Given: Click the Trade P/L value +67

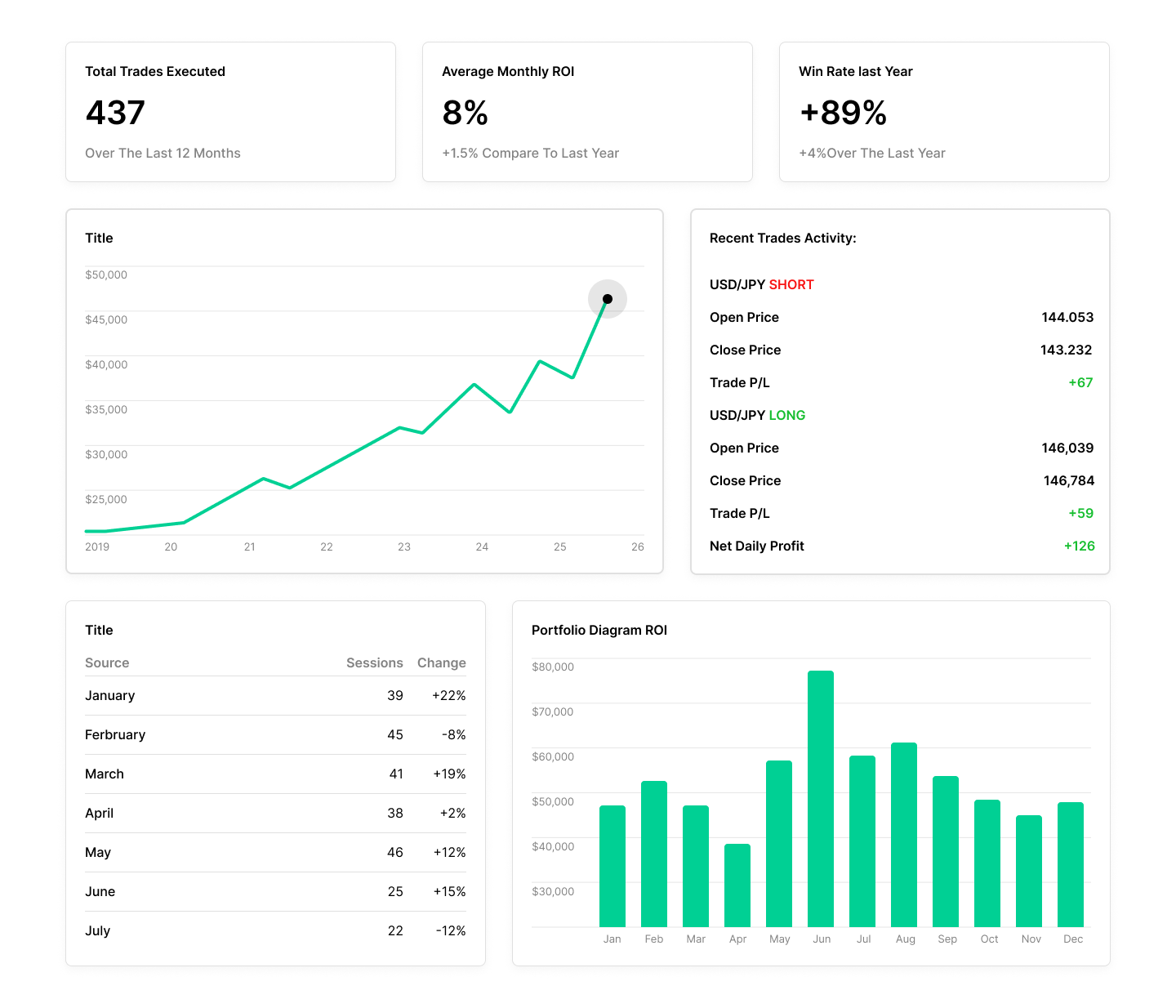Looking at the screenshot, I should (1081, 382).
